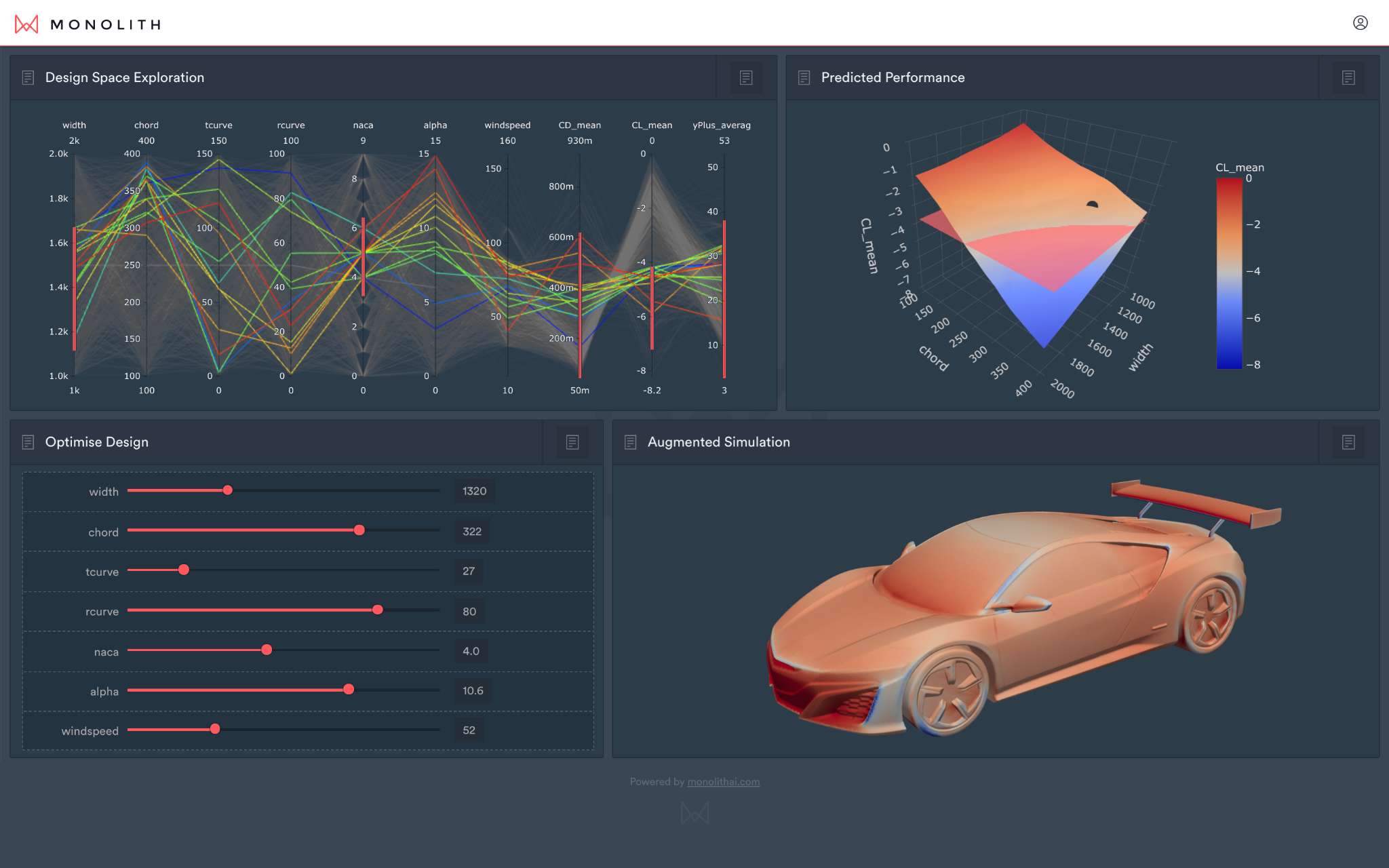Click the rcurve value field showing 80
Viewport: 1389px width, 868px height.
(x=469, y=611)
